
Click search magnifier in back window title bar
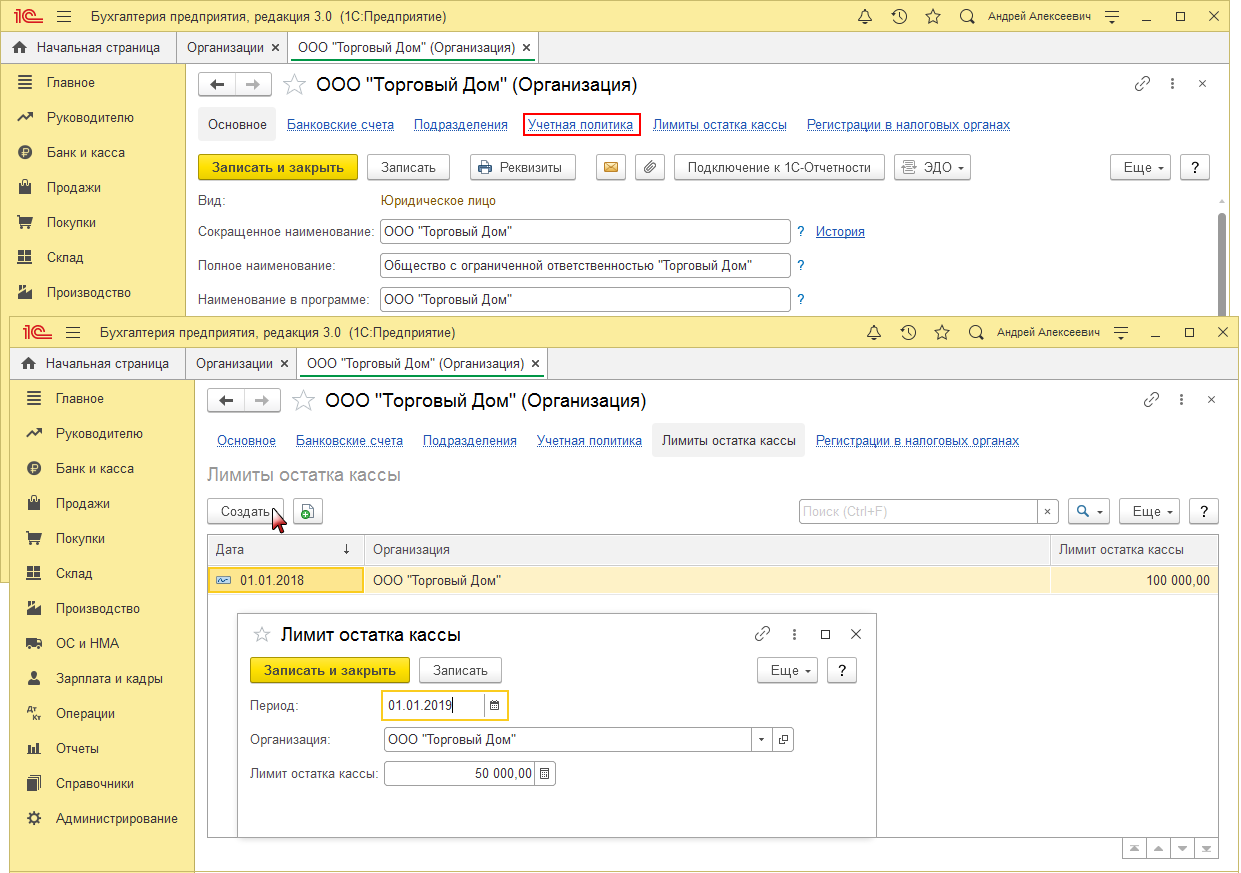(x=966, y=17)
